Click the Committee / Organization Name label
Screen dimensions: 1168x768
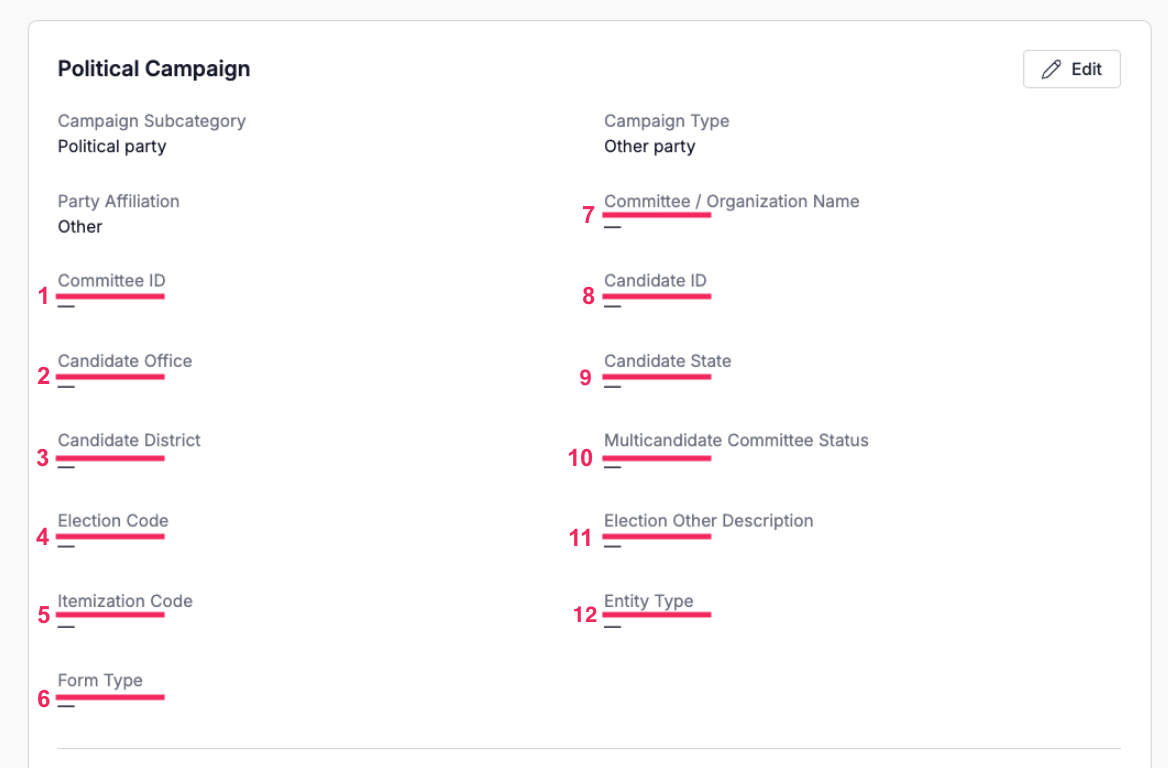731,201
